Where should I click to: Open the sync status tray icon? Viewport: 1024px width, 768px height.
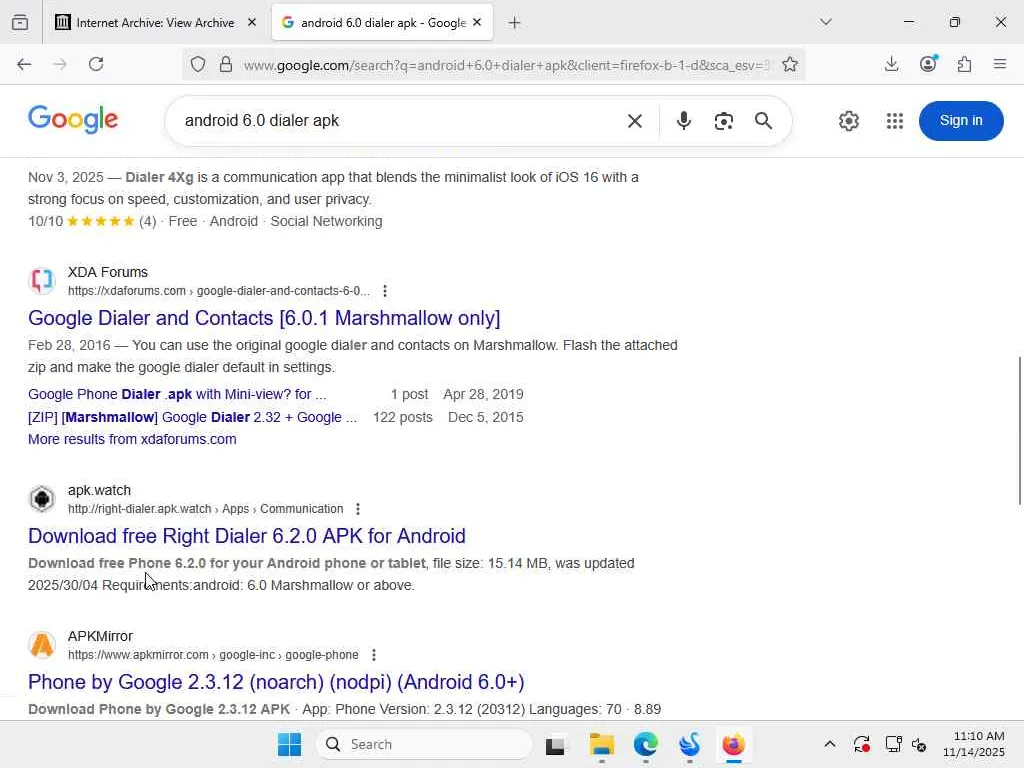point(861,744)
